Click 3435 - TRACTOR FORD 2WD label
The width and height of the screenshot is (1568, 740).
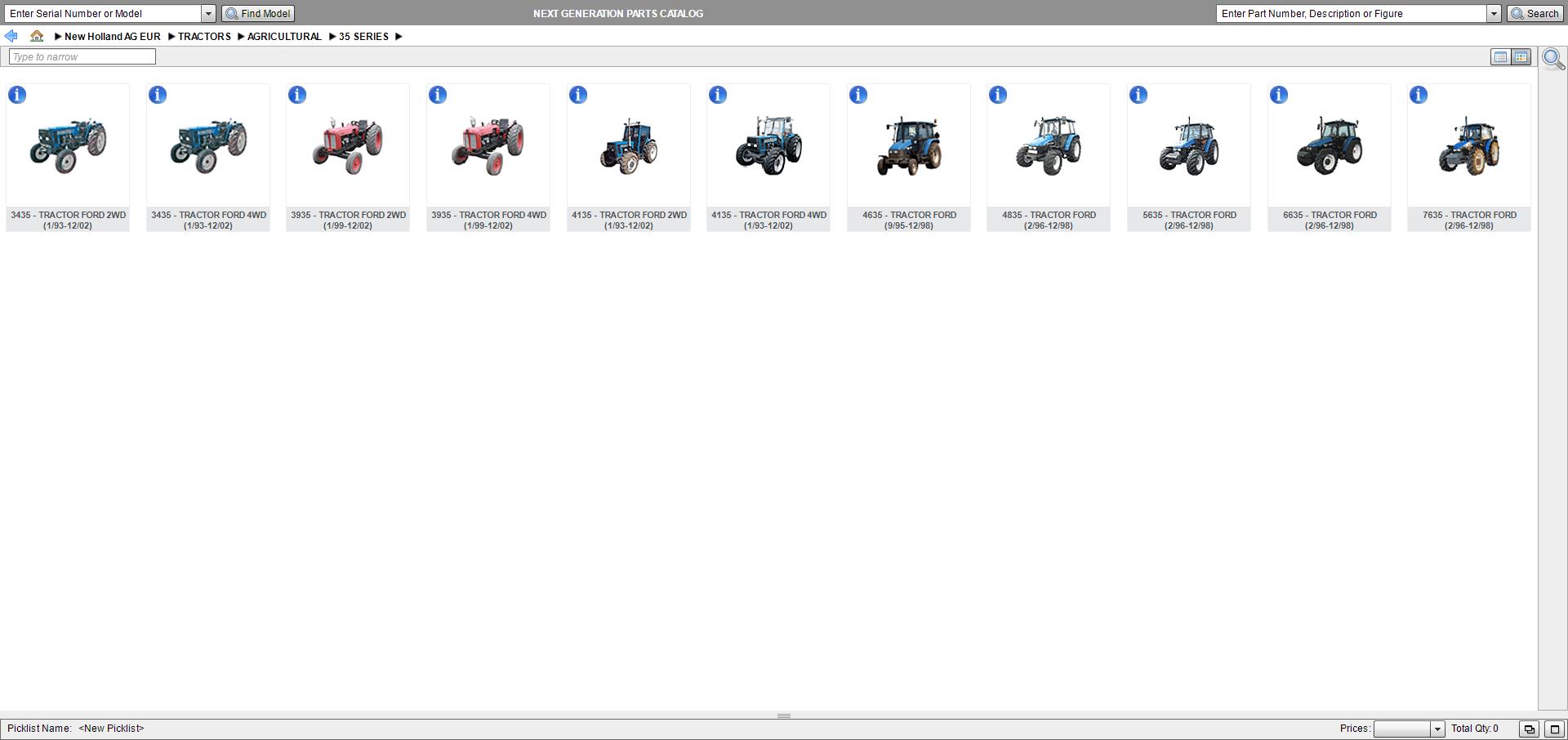pyautogui.click(x=68, y=221)
